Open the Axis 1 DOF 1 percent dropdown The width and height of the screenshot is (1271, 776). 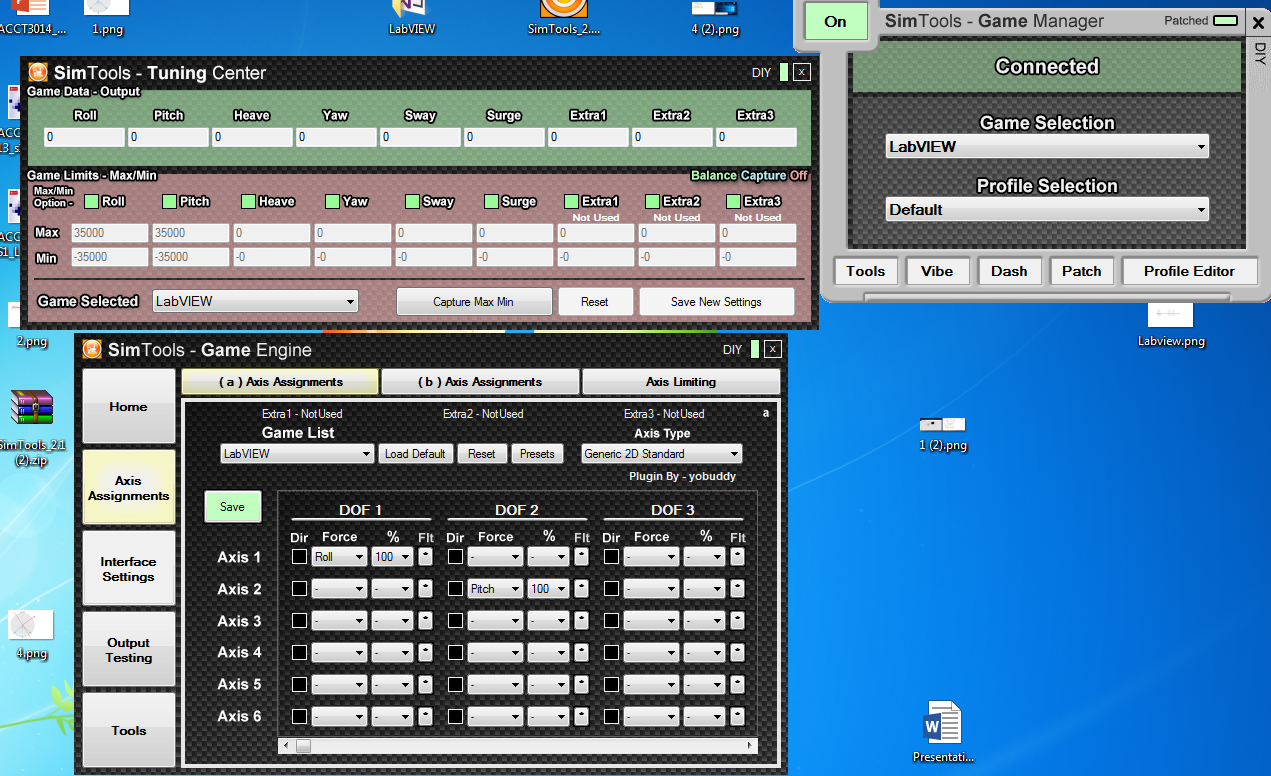click(392, 557)
